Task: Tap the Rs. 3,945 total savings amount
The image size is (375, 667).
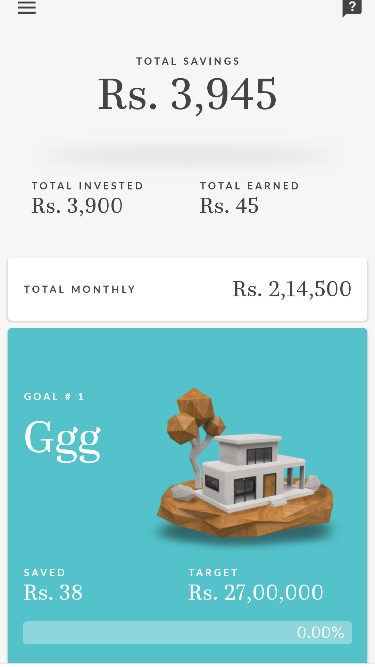Action: [x=188, y=95]
